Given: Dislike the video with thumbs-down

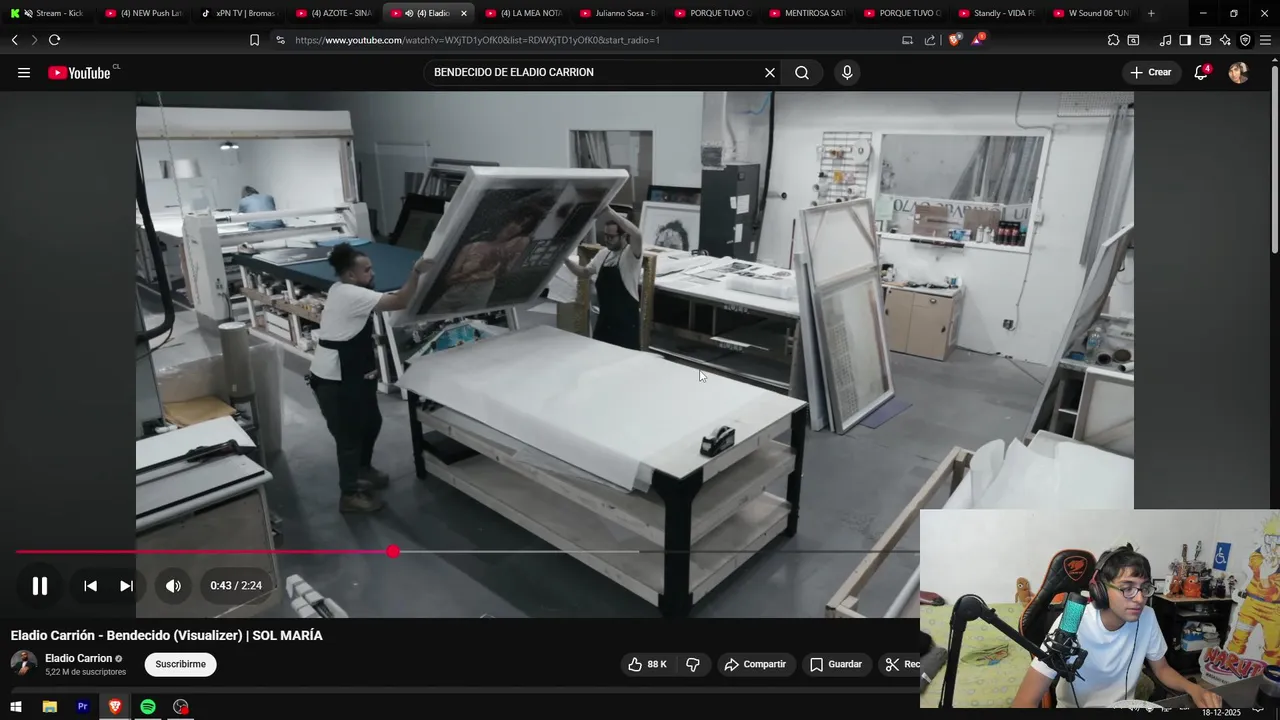Looking at the screenshot, I should tap(693, 664).
